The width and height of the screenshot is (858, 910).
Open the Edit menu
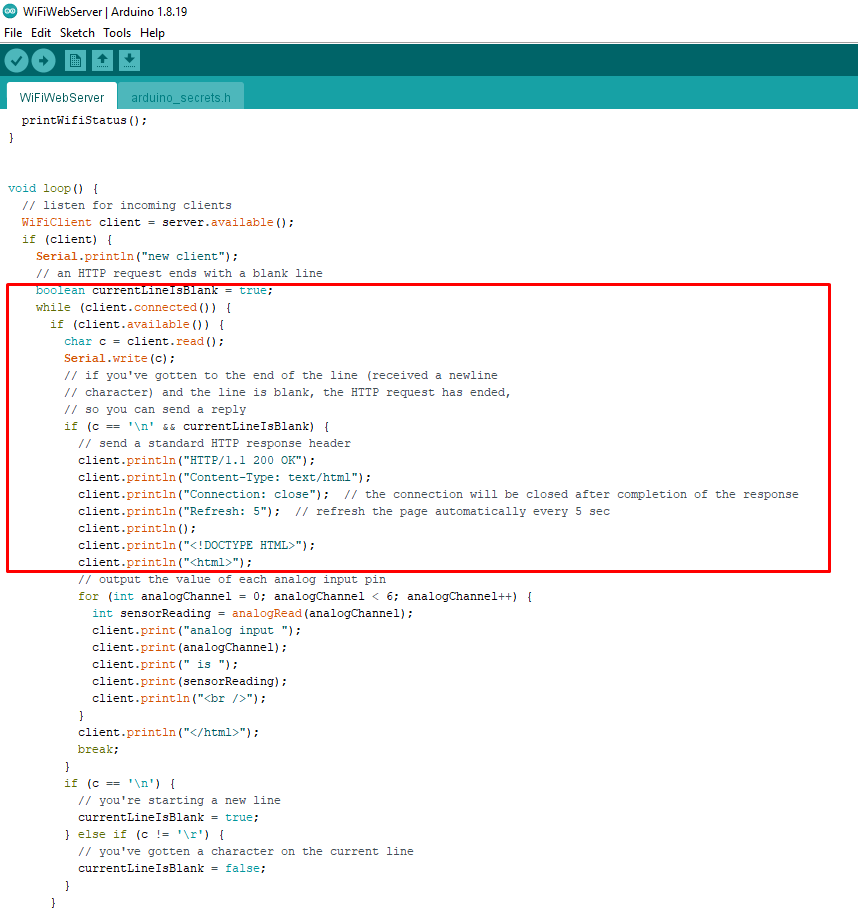pos(41,33)
